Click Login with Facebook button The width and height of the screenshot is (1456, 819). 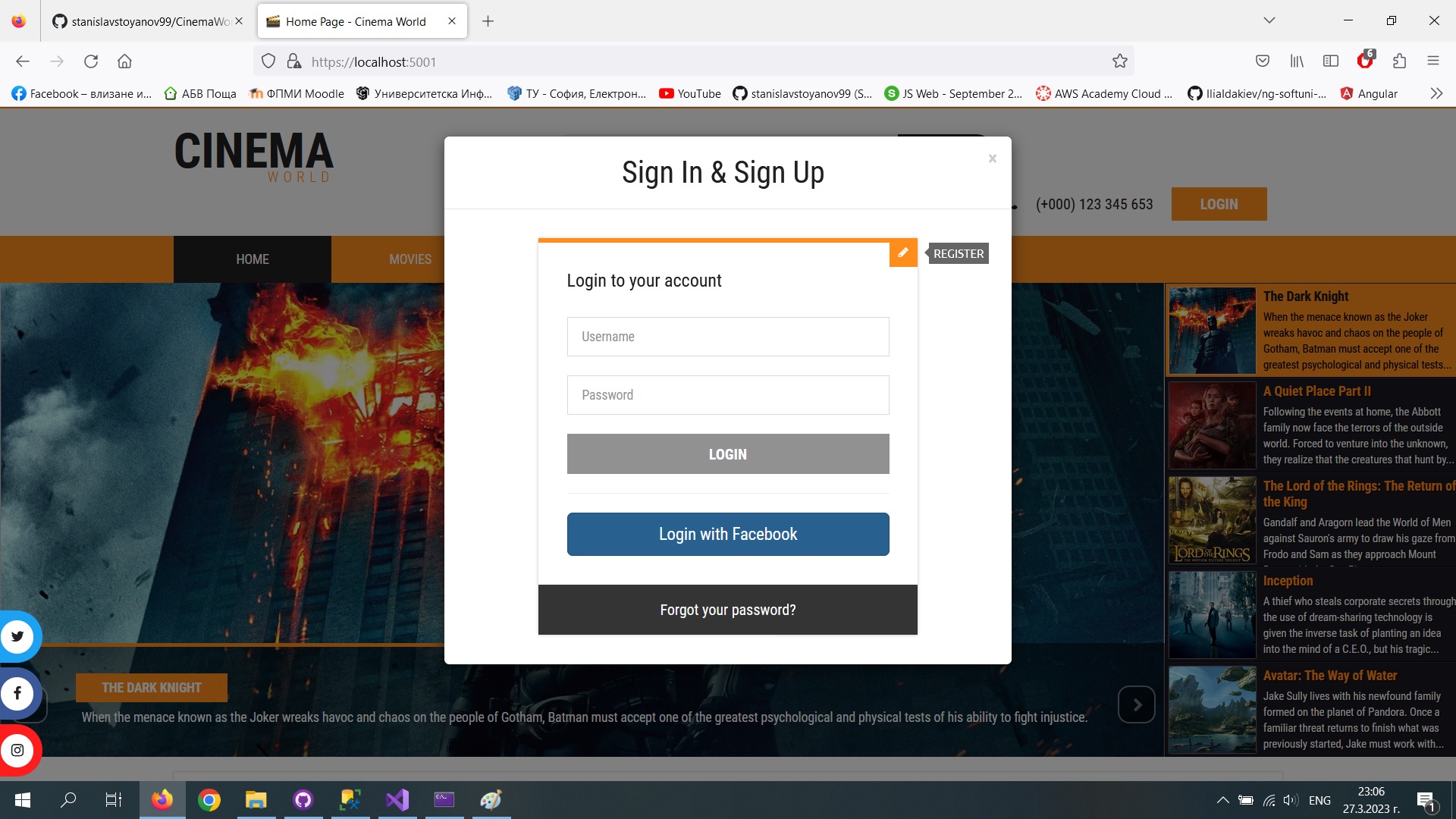click(728, 534)
